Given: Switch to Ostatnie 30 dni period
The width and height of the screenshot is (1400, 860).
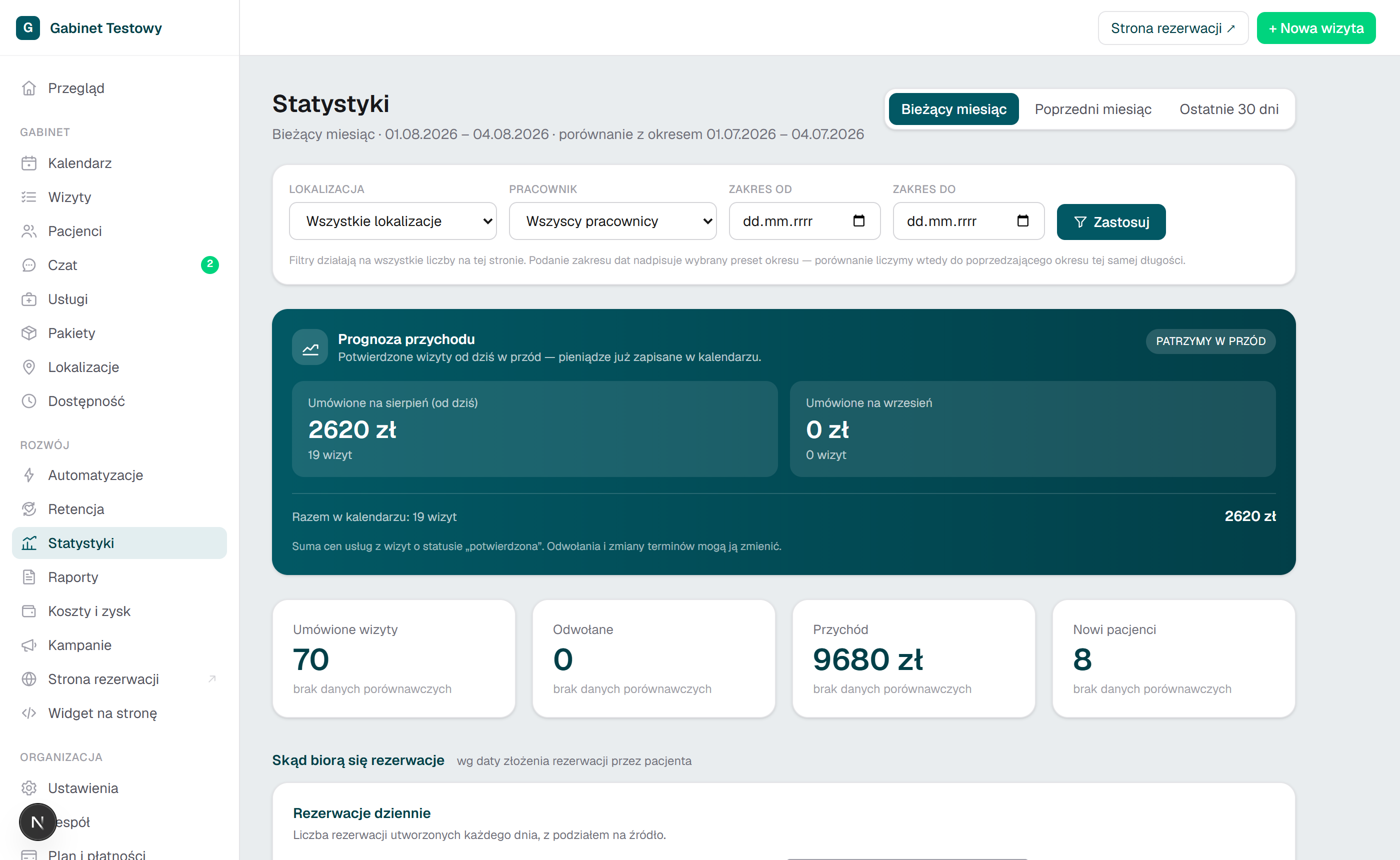Looking at the screenshot, I should coord(1229,109).
